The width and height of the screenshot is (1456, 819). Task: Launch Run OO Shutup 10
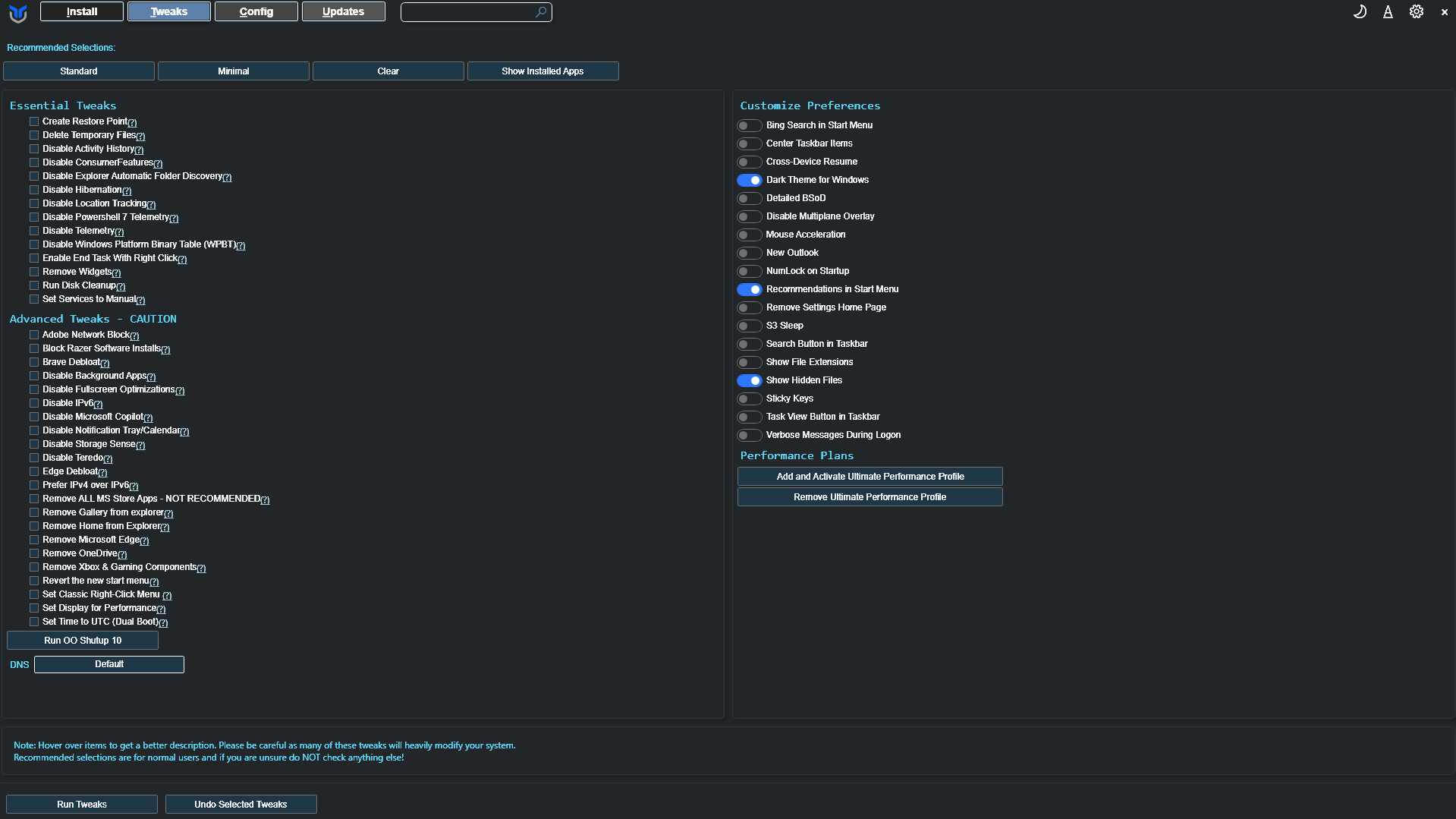click(x=83, y=640)
